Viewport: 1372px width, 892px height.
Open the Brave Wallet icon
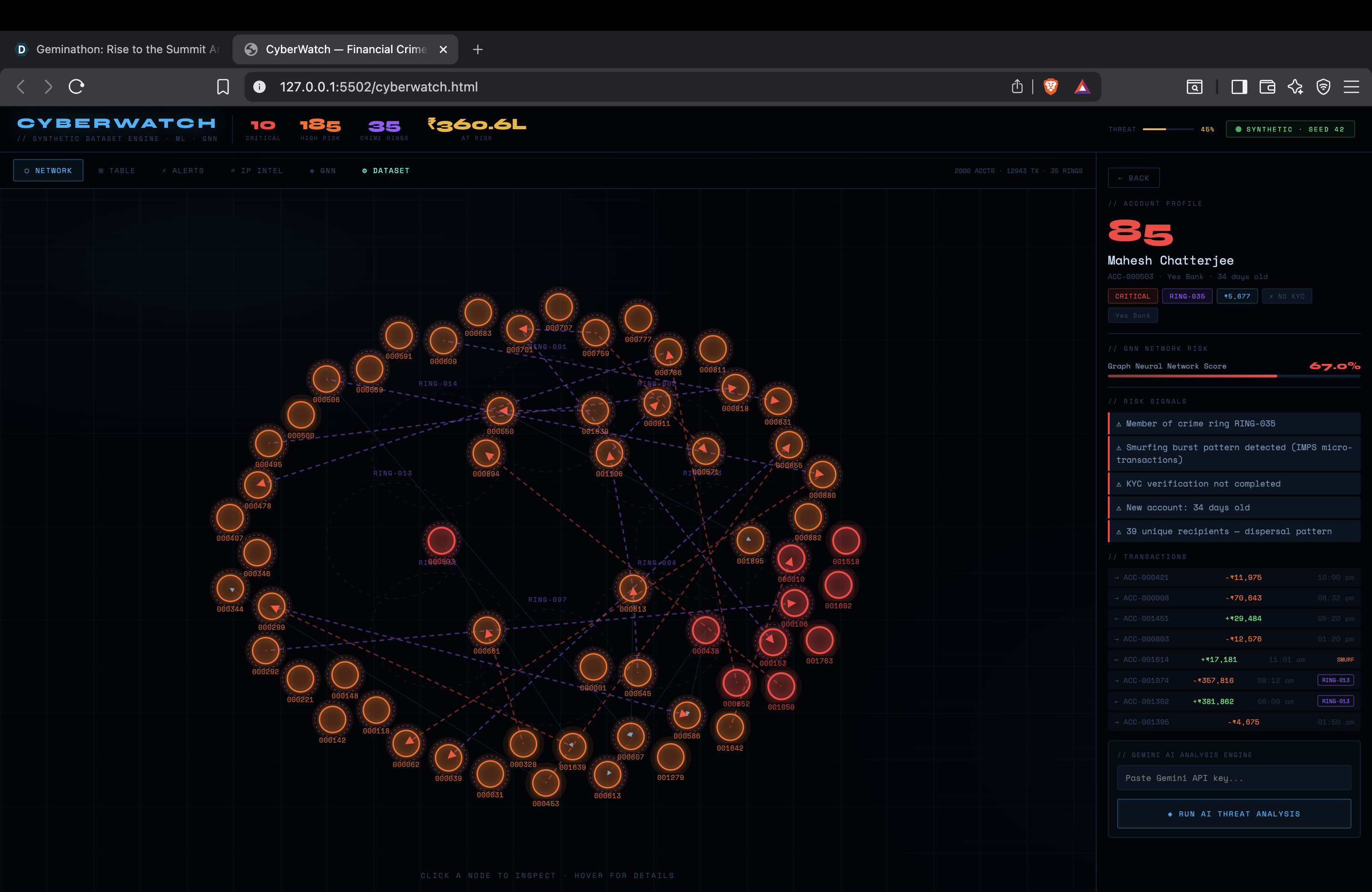[x=1267, y=86]
